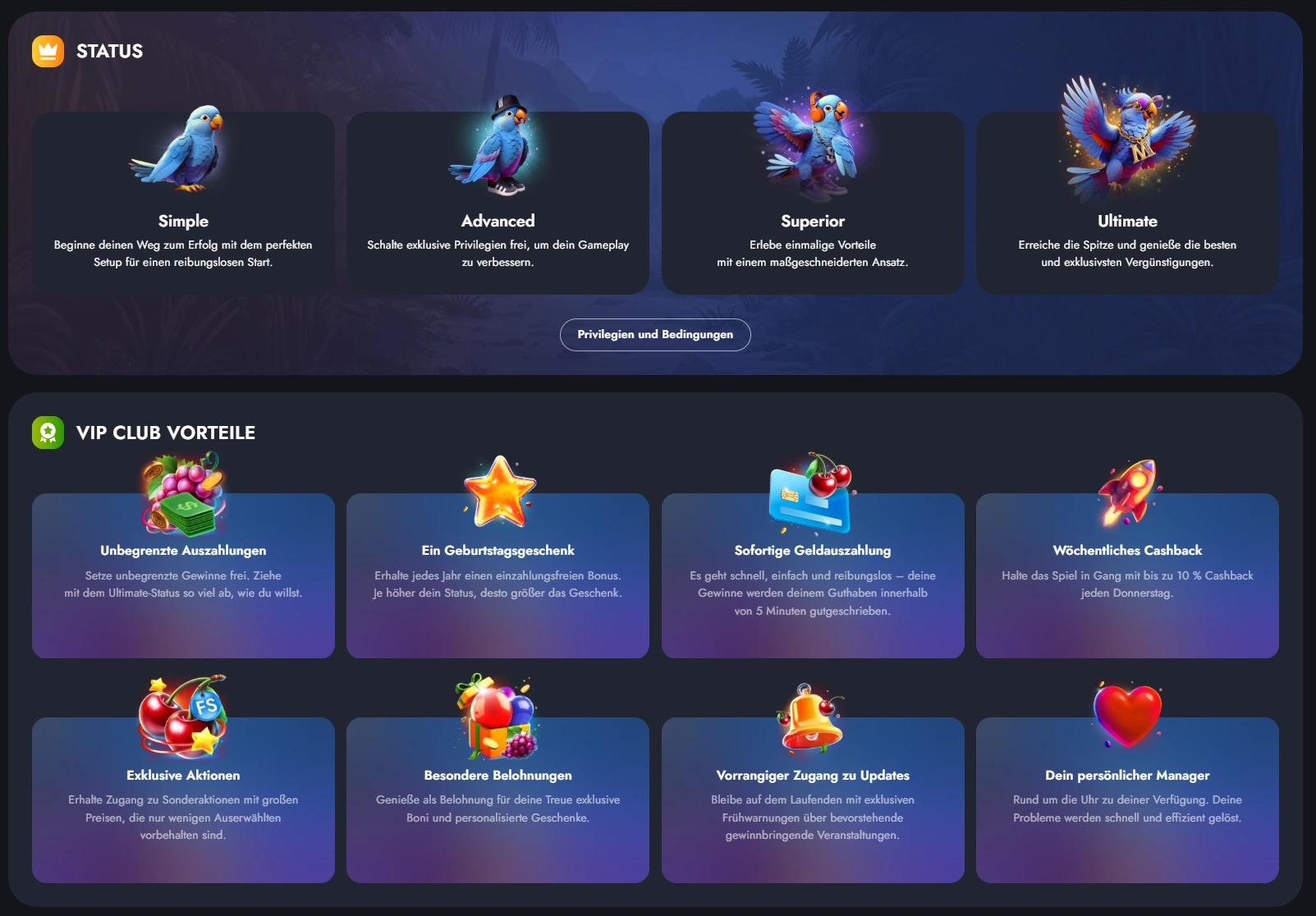Select the Sofortige Geldauszahlung heading
The image size is (1316, 916).
coord(812,551)
